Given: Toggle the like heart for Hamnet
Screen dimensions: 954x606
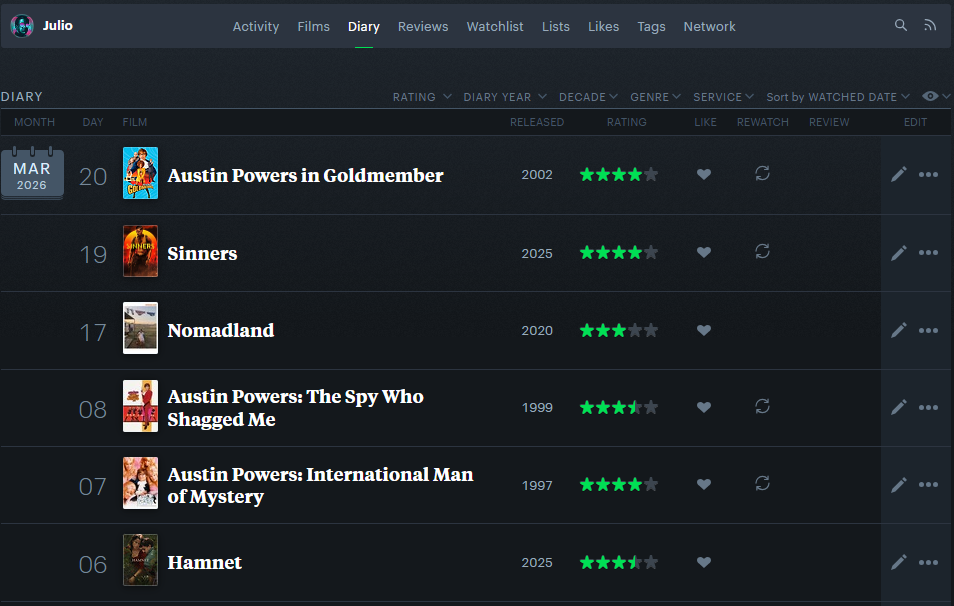Looking at the screenshot, I should coord(704,562).
